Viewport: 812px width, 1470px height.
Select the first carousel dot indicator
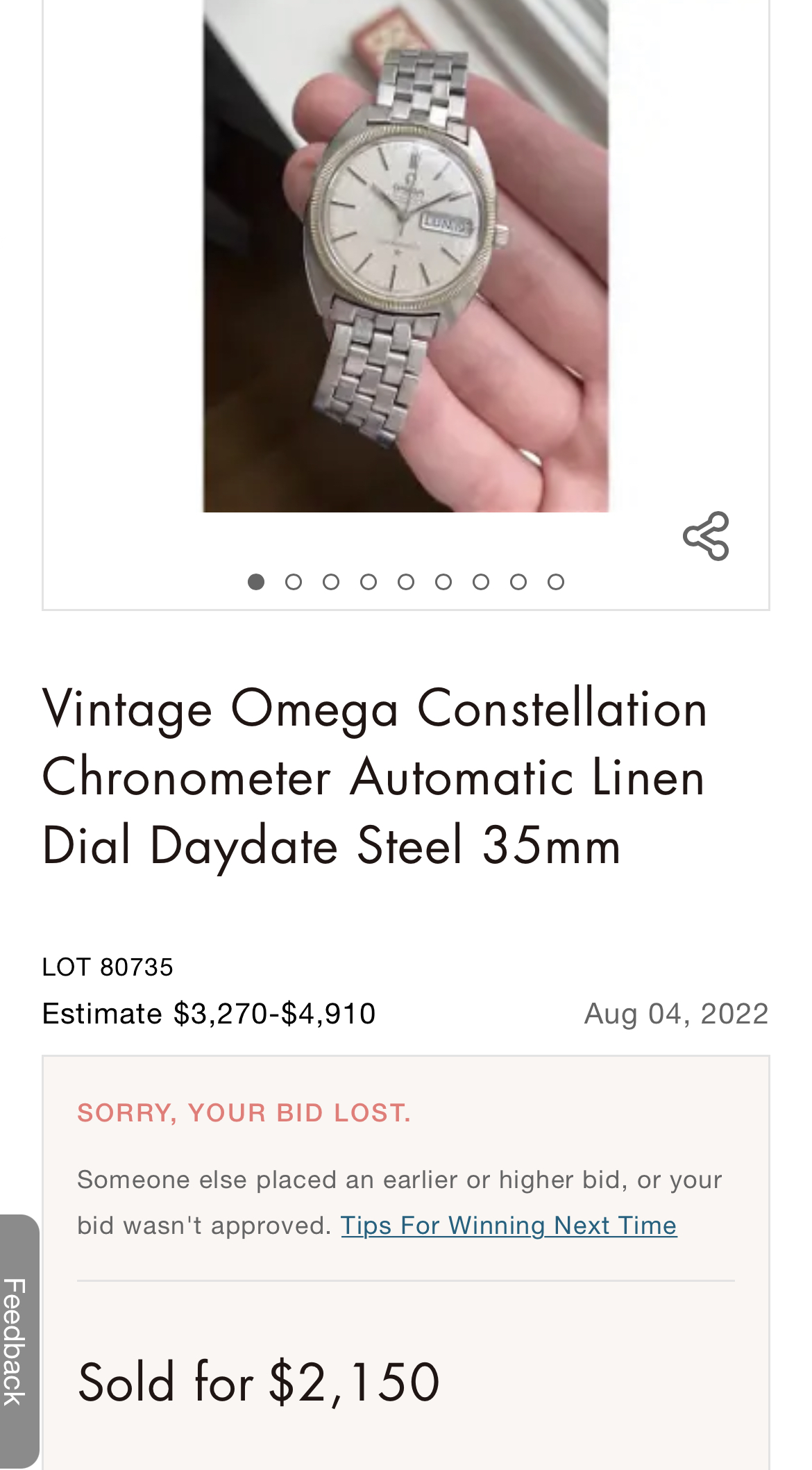tap(256, 582)
